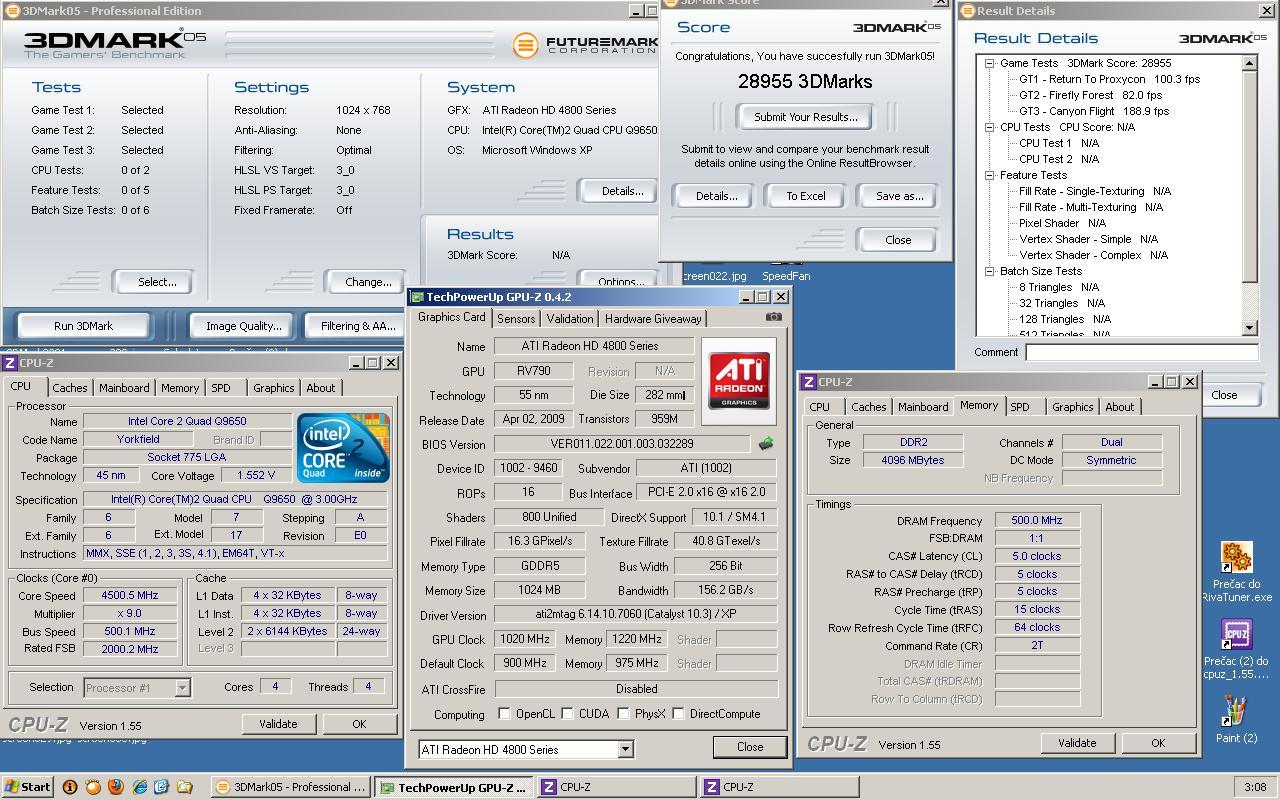Click the GPU-Z Close button
This screenshot has width=1280, height=800.
(x=750, y=747)
